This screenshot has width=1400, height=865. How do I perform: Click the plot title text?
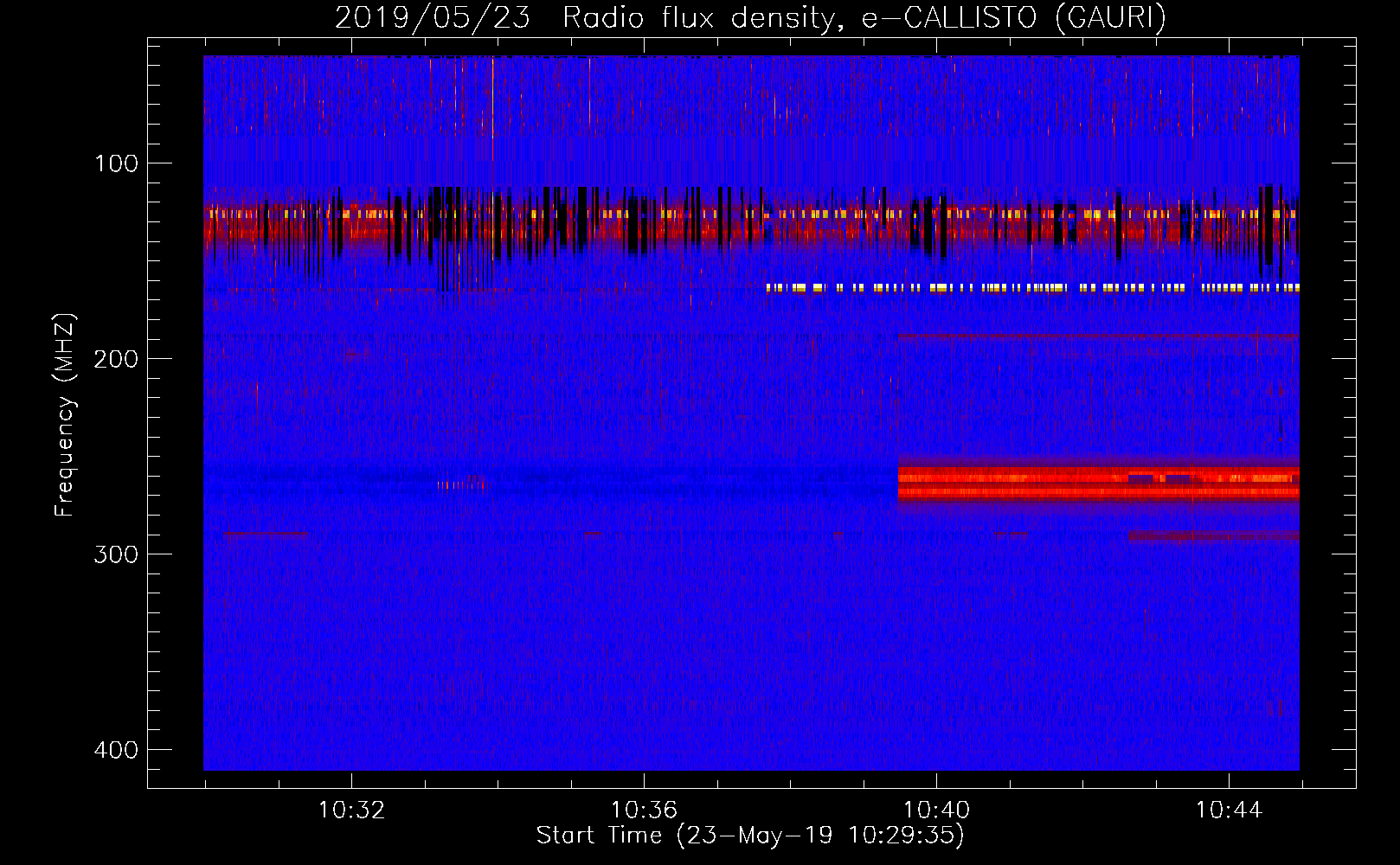click(750, 17)
